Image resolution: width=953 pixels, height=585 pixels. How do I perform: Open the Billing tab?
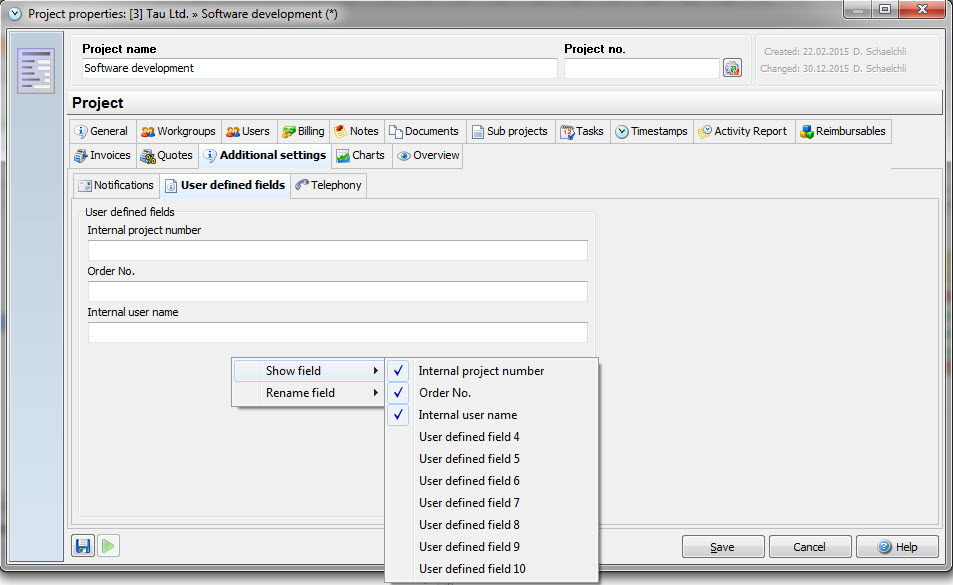[x=303, y=131]
